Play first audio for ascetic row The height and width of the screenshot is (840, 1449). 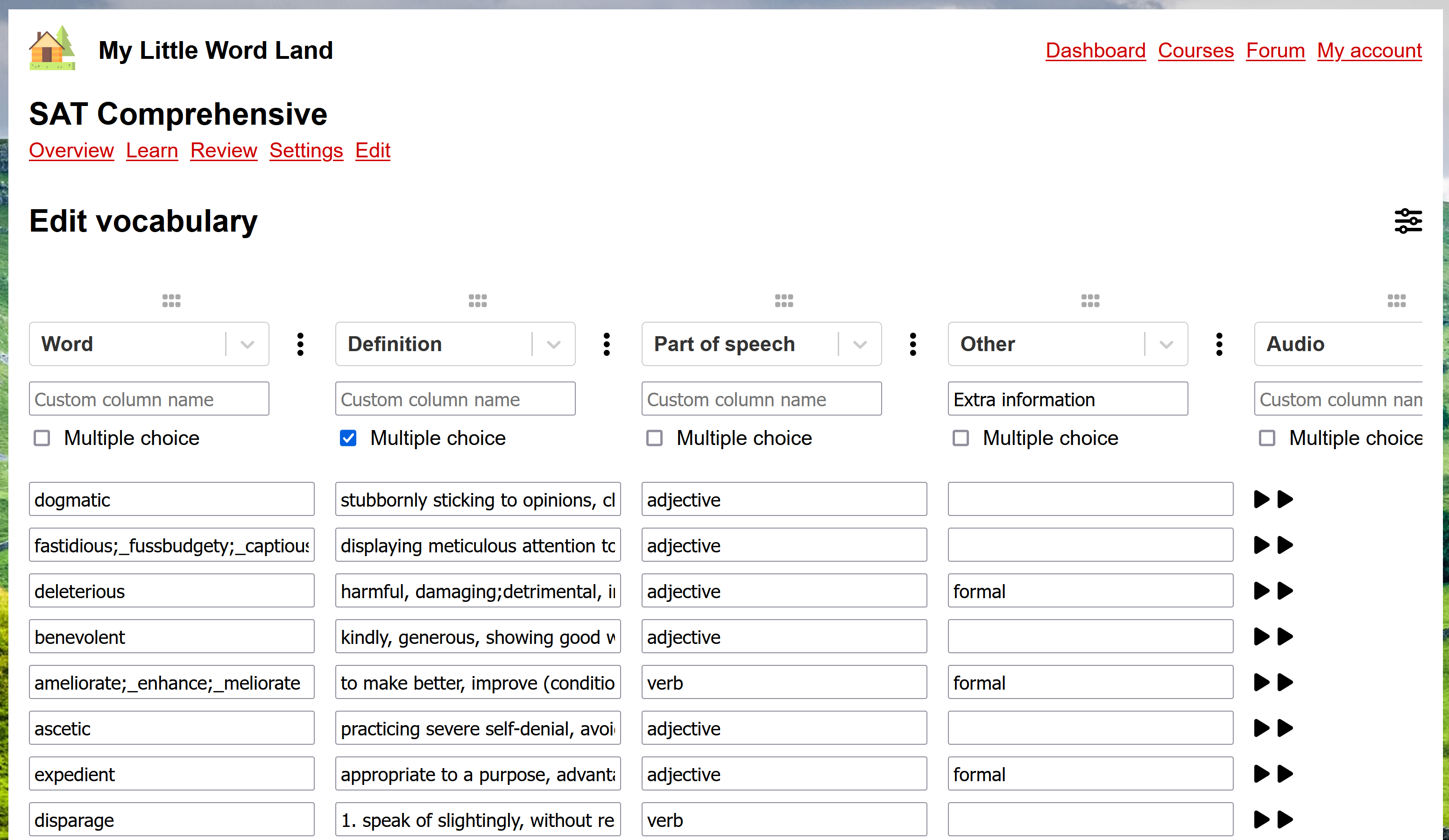pos(1262,728)
